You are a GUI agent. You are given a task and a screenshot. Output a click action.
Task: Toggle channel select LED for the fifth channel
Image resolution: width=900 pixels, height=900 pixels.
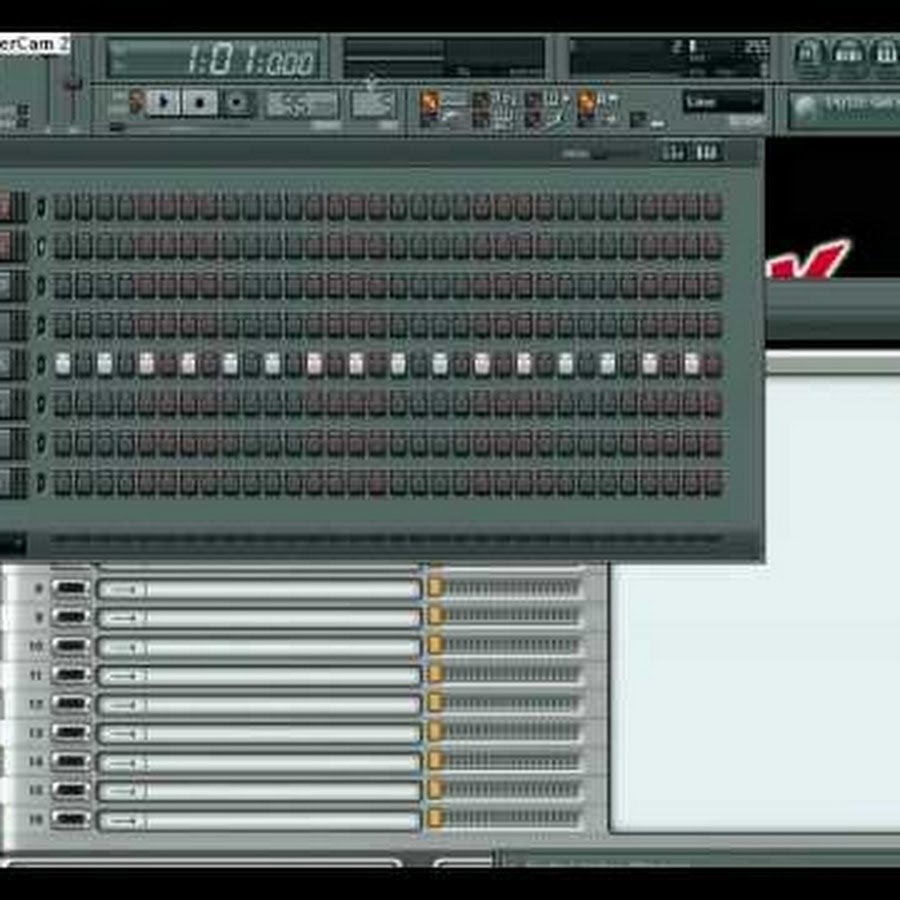(41, 364)
